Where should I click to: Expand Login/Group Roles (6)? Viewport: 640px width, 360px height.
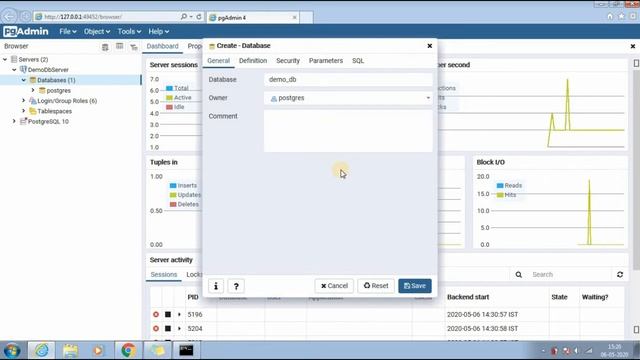pyautogui.click(x=24, y=100)
